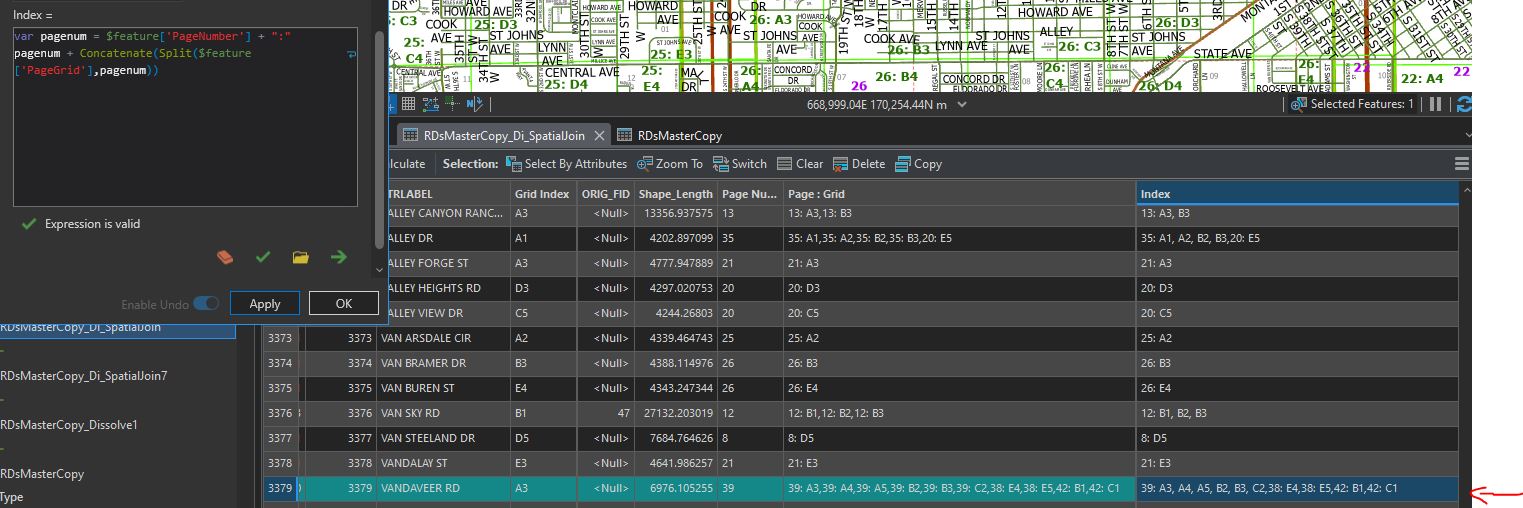Click Zoom To selection
This screenshot has width=1523, height=508.
click(670, 164)
